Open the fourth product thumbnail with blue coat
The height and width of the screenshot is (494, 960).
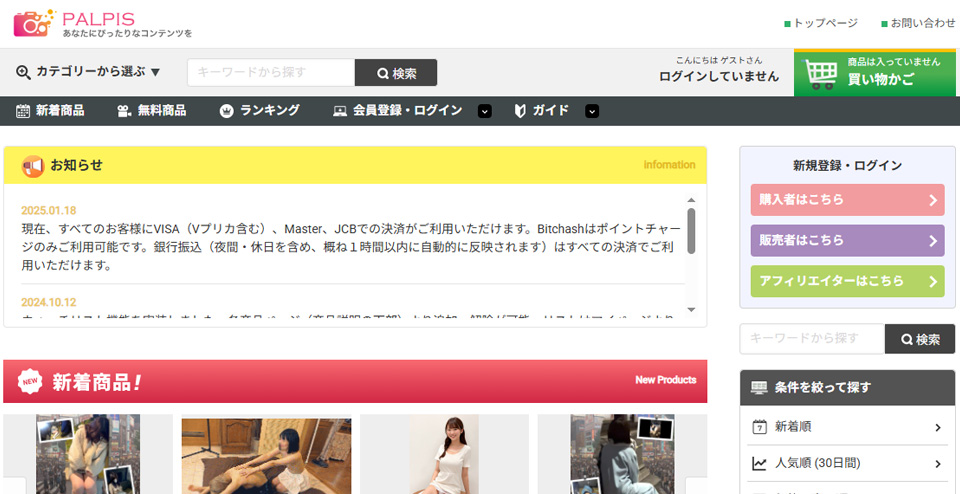pos(622,454)
